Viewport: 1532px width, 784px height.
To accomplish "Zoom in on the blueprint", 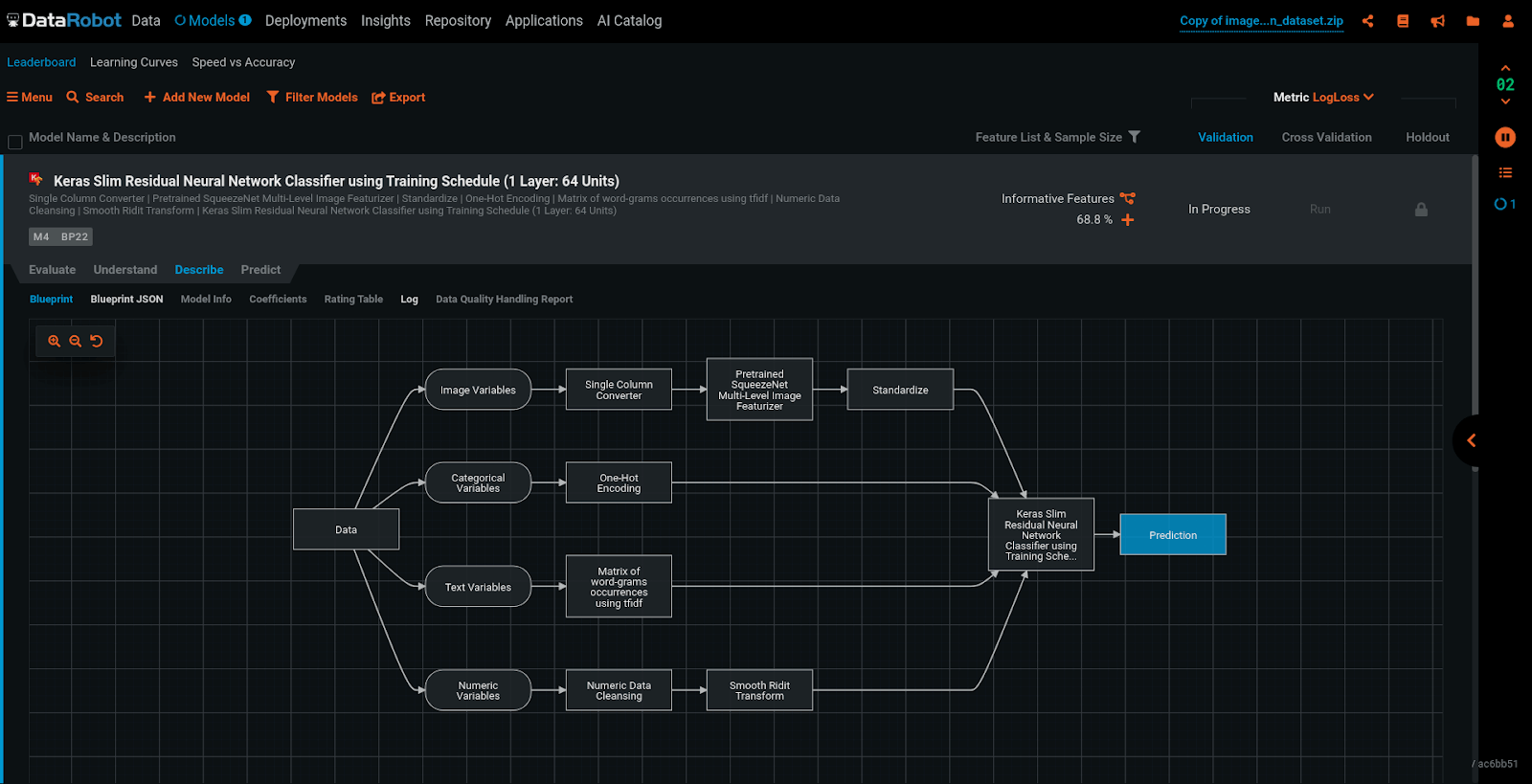I will [55, 341].
